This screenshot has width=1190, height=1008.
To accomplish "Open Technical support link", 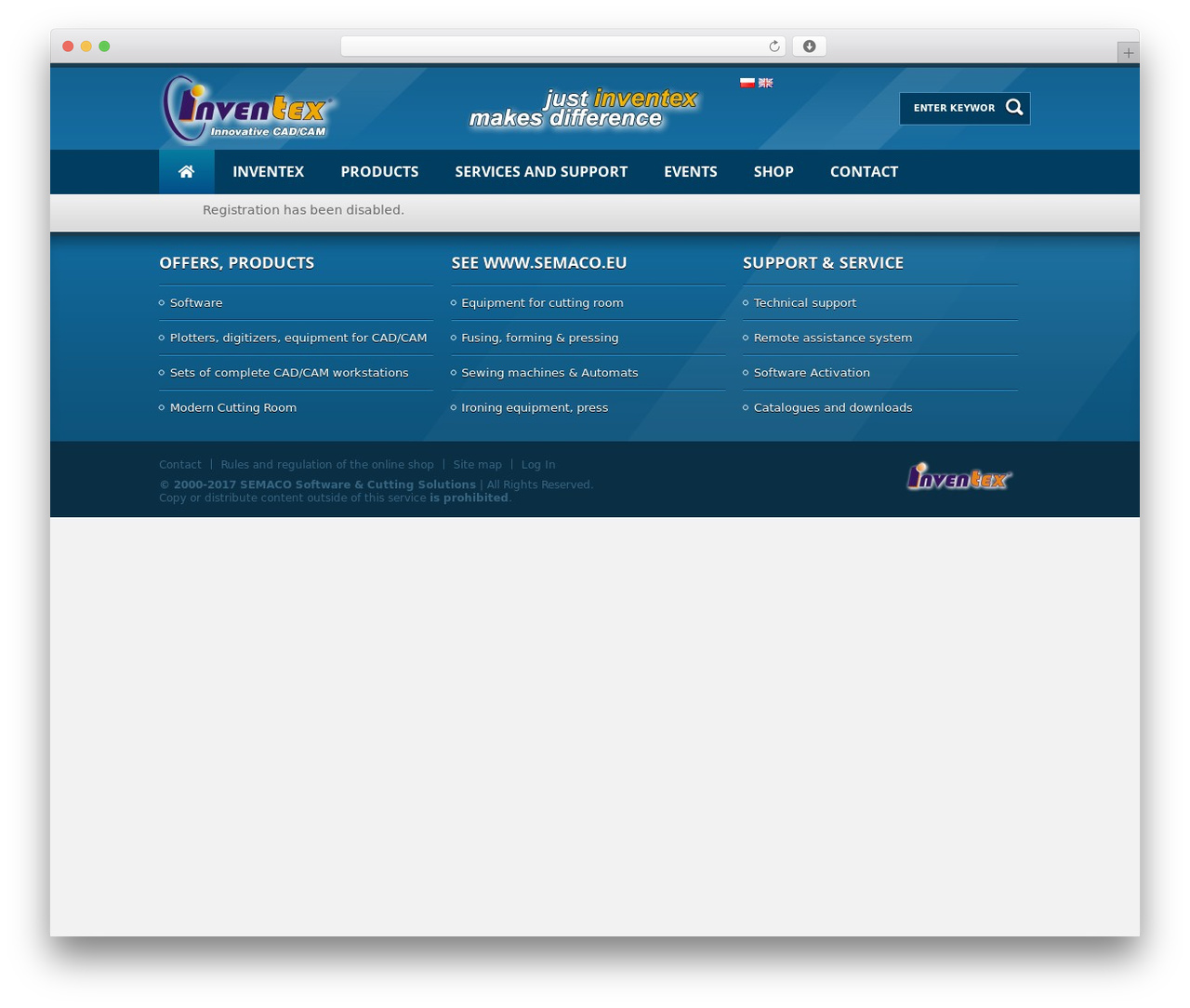I will [x=805, y=303].
